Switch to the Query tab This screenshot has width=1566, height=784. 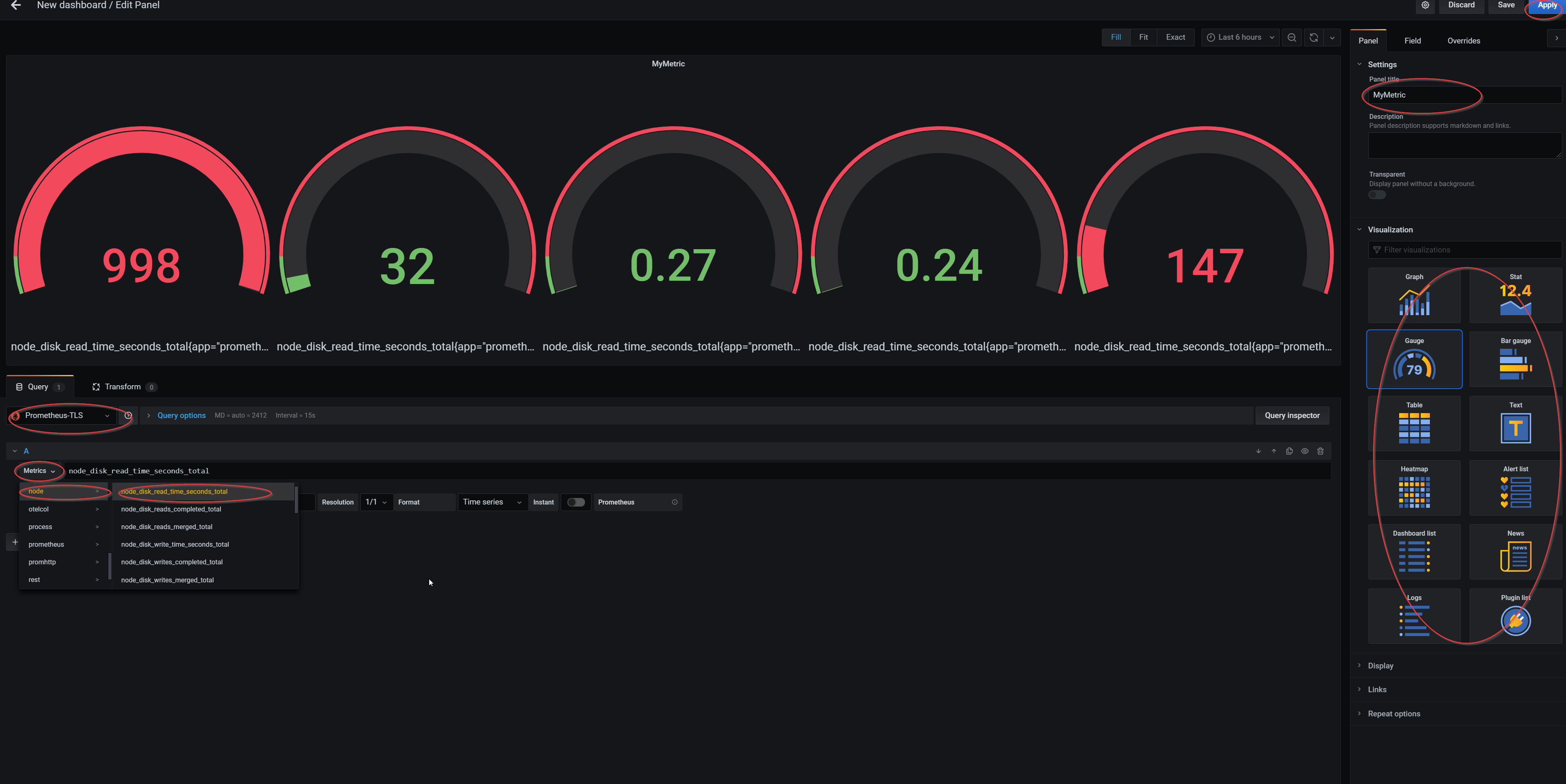tap(39, 386)
